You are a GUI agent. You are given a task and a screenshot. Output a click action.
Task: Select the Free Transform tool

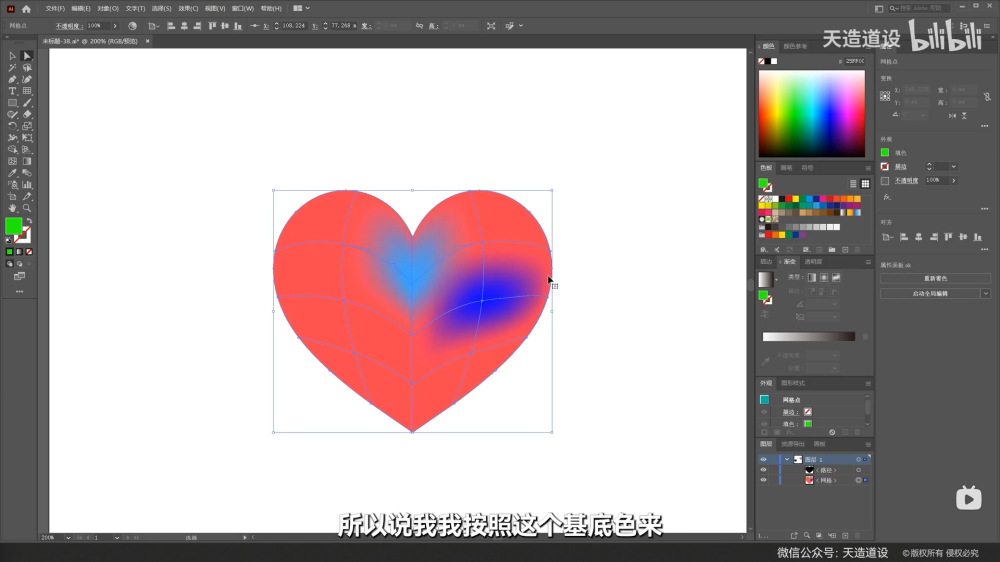(27, 138)
